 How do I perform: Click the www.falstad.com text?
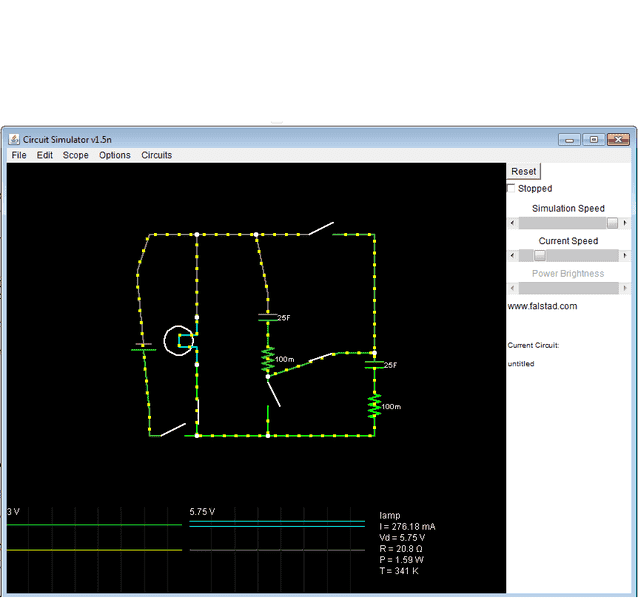[x=542, y=306]
